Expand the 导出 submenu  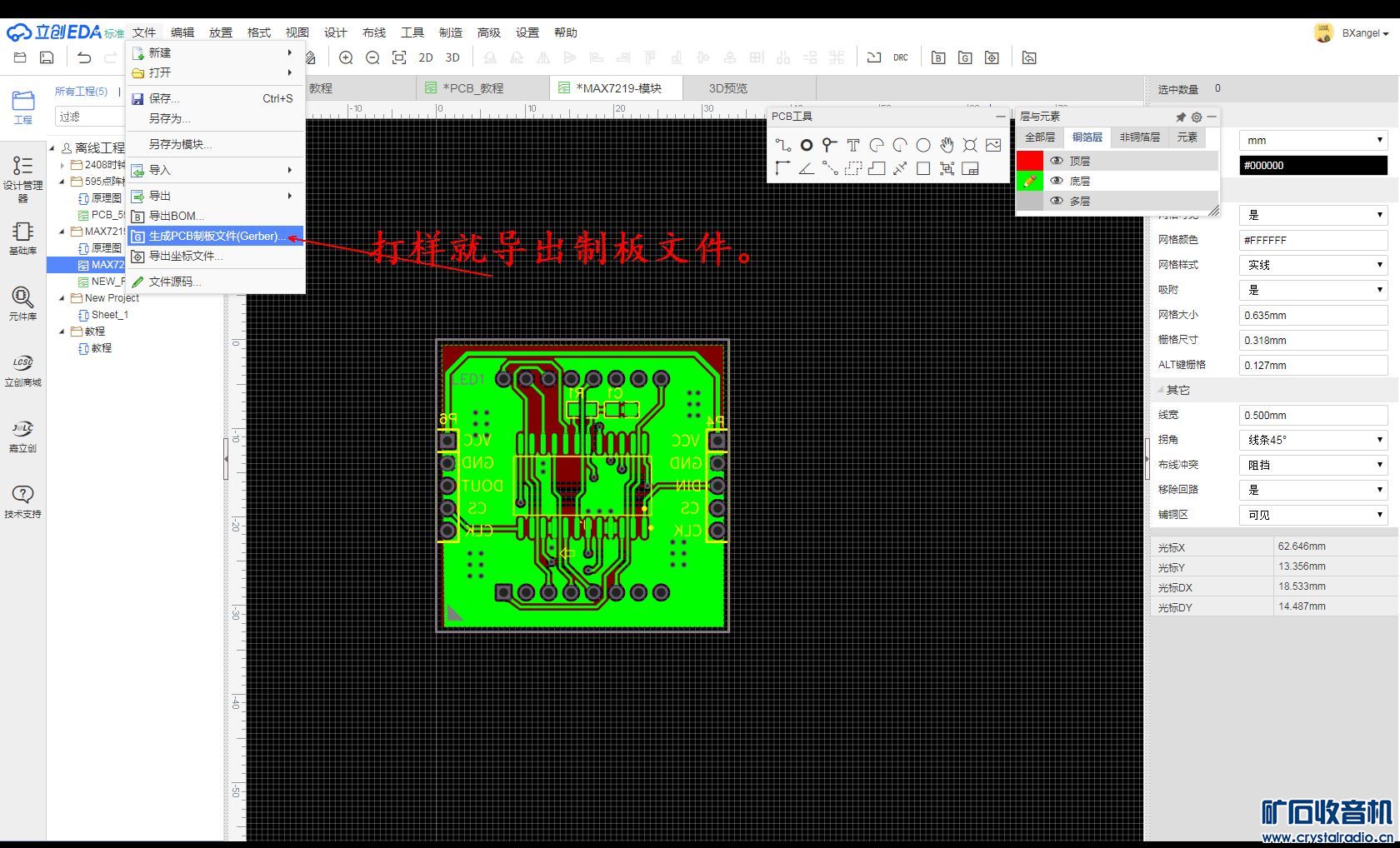click(215, 196)
